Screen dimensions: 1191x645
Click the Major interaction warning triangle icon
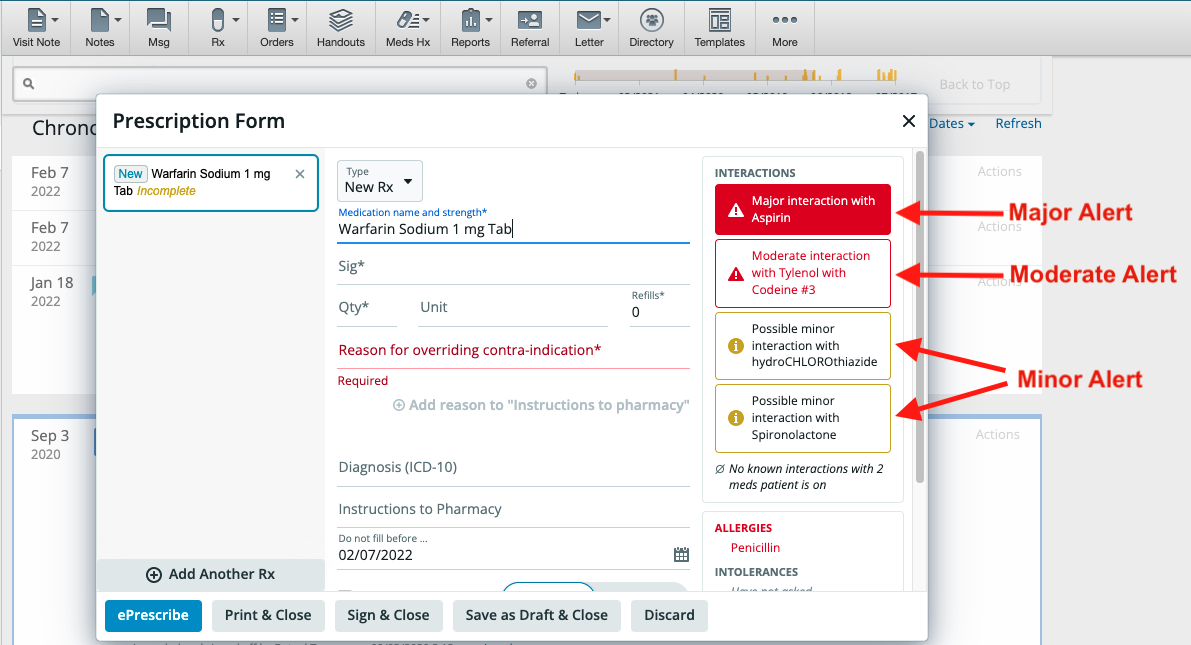pos(735,210)
